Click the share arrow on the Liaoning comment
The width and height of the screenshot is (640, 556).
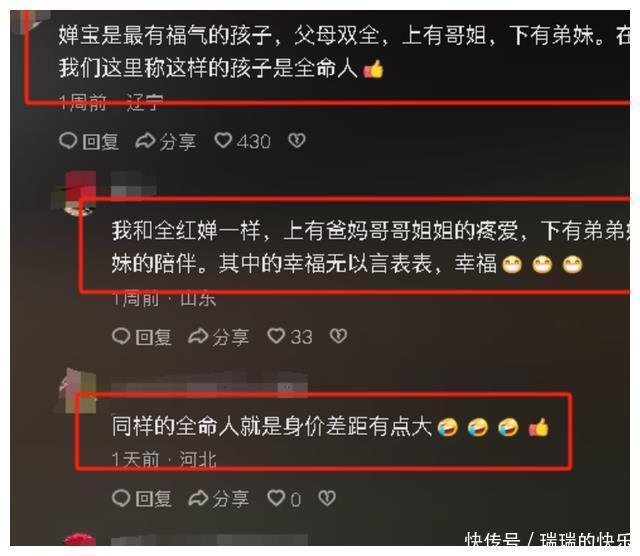(x=145, y=141)
